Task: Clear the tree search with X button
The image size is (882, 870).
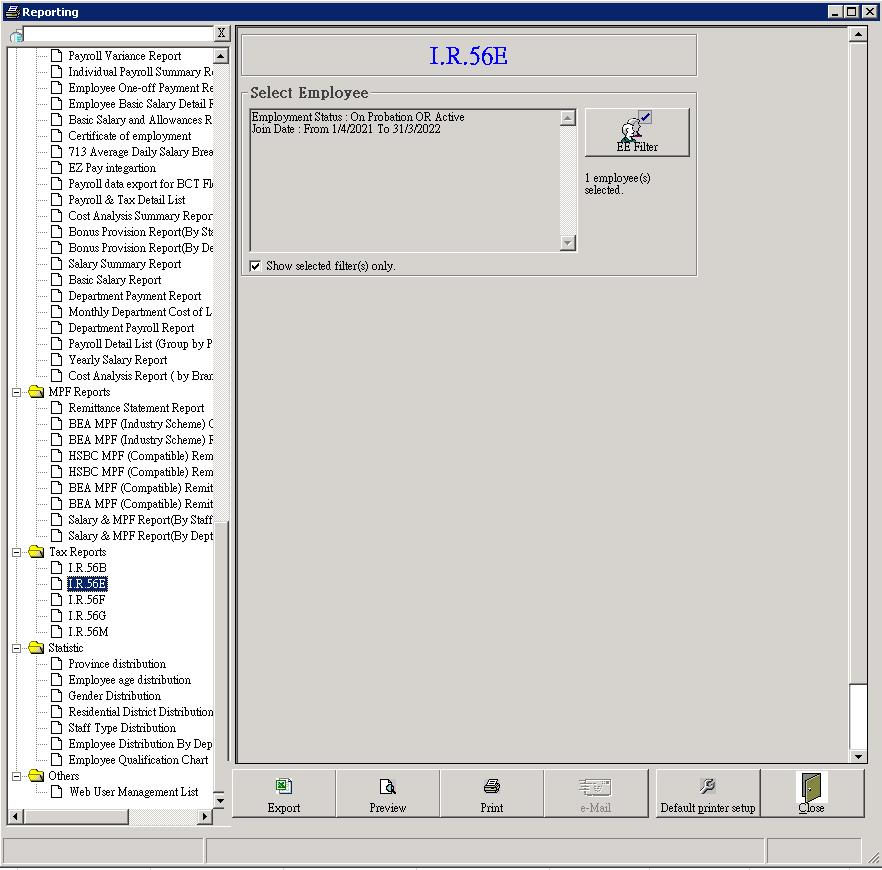Action: [x=222, y=34]
